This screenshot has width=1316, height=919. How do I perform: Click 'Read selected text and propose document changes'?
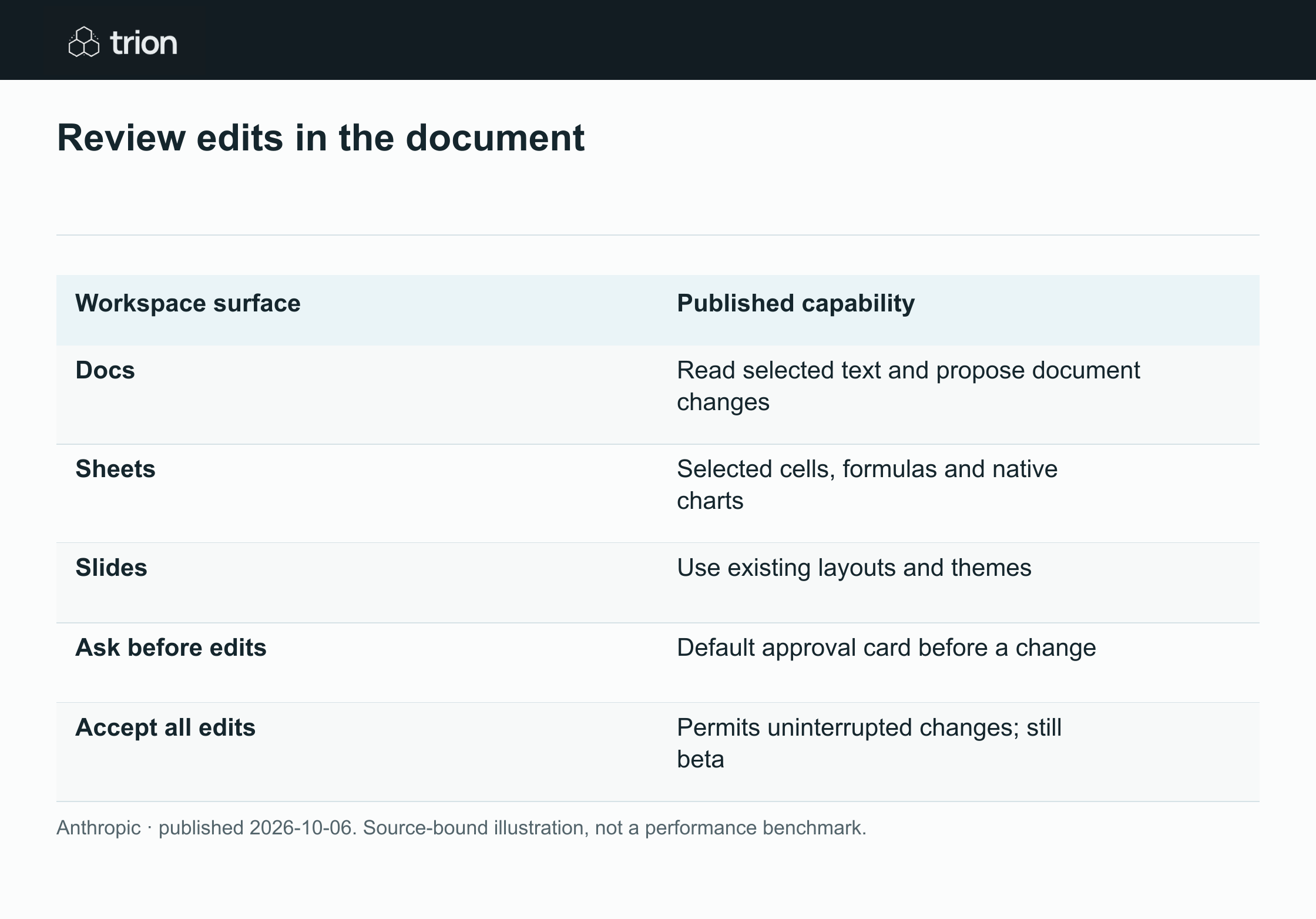coord(908,386)
